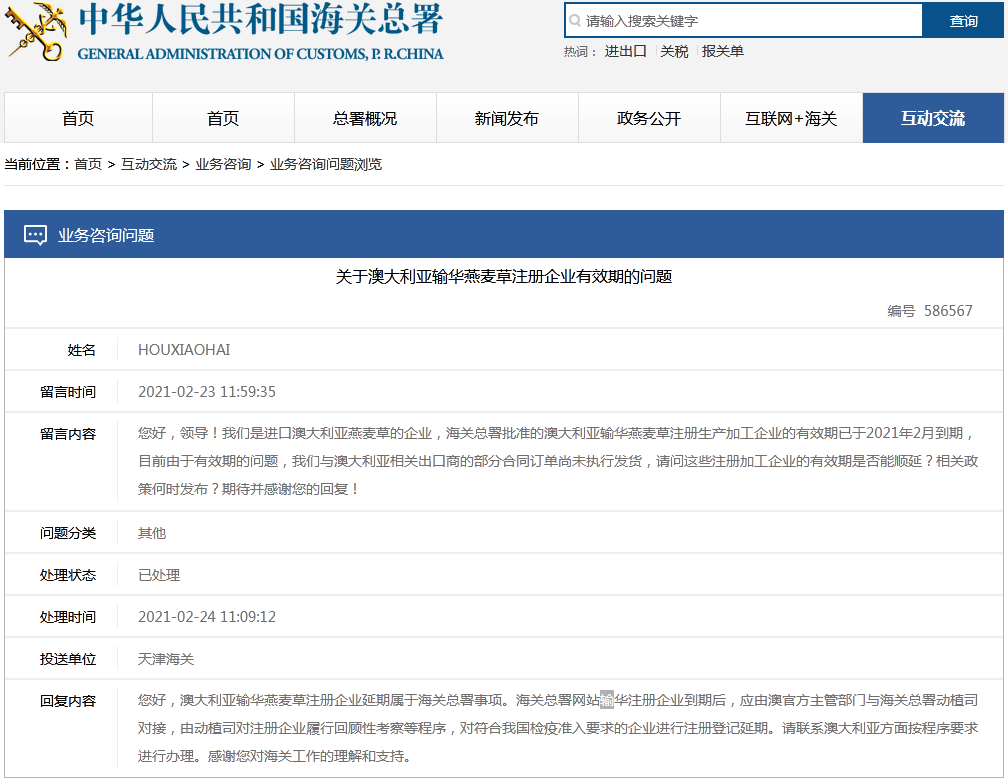Switch to the 新闻发布 navigation tab
1008x784 pixels.
pos(507,118)
